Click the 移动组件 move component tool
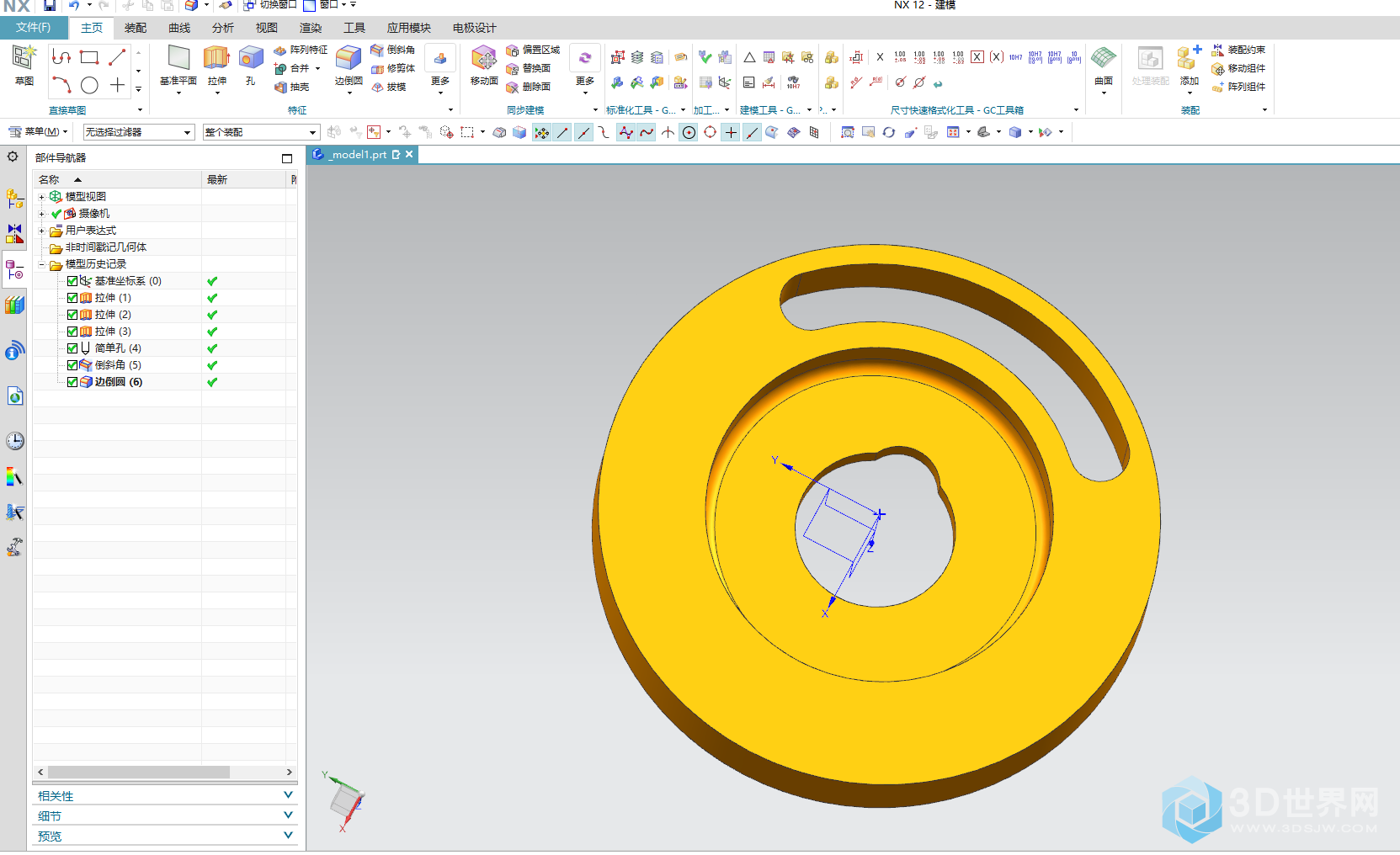1400x855 pixels. 1238,68
